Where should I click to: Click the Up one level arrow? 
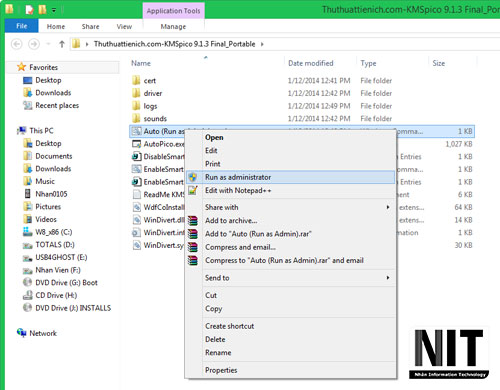click(62, 44)
